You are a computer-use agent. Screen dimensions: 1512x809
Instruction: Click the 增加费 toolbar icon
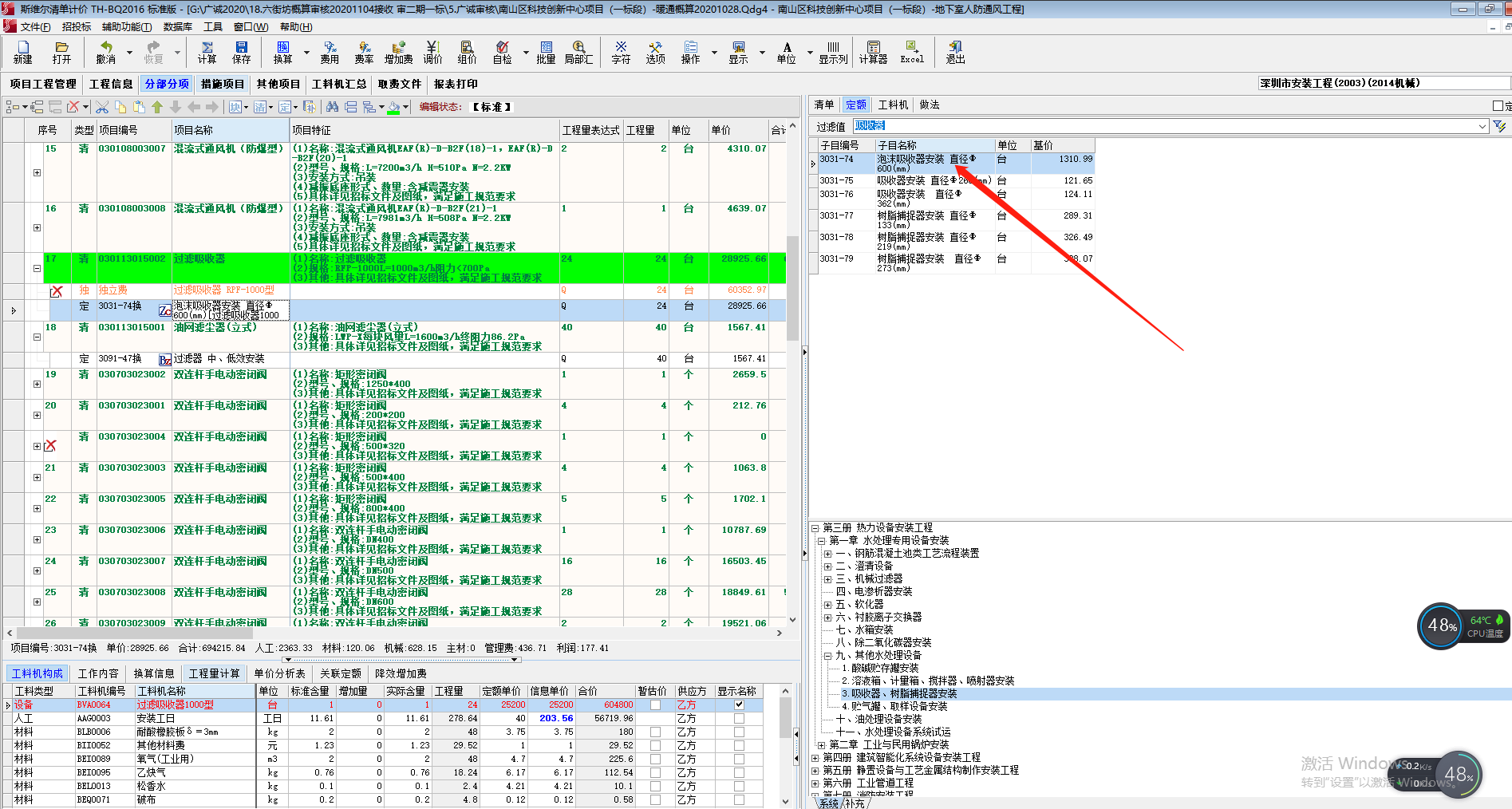pyautogui.click(x=398, y=53)
